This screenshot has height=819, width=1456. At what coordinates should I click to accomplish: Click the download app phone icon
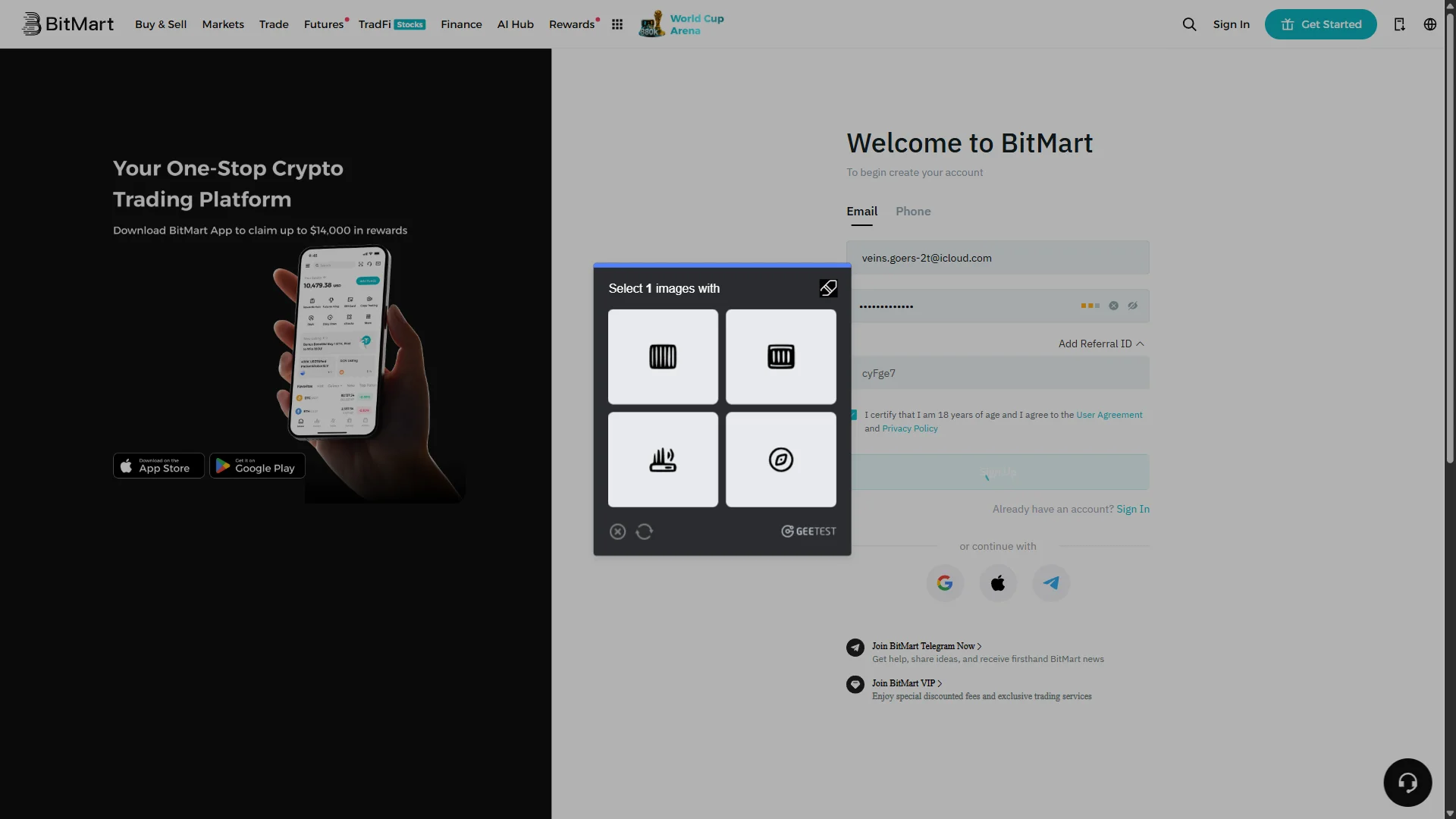pos(1399,24)
